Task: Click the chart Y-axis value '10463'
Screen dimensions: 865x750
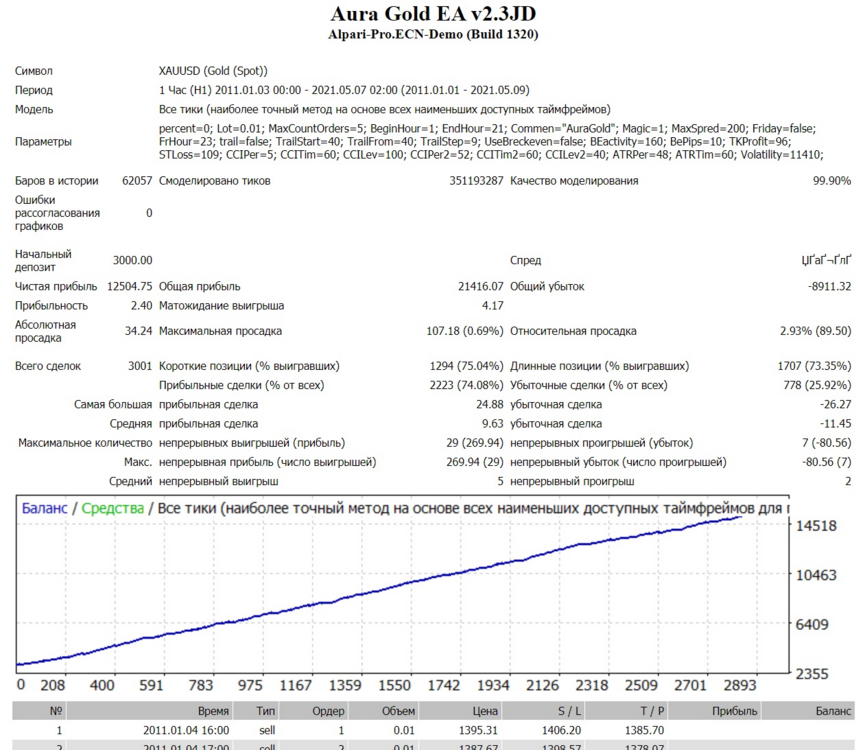Action: click(x=816, y=576)
